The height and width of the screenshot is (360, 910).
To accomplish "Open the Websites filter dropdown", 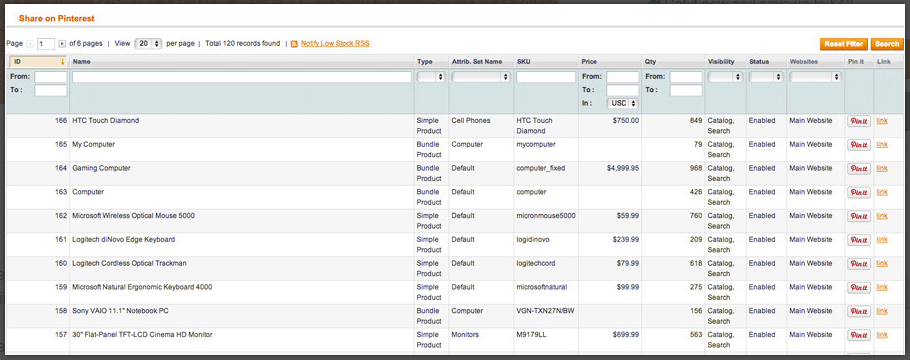I will coord(815,77).
